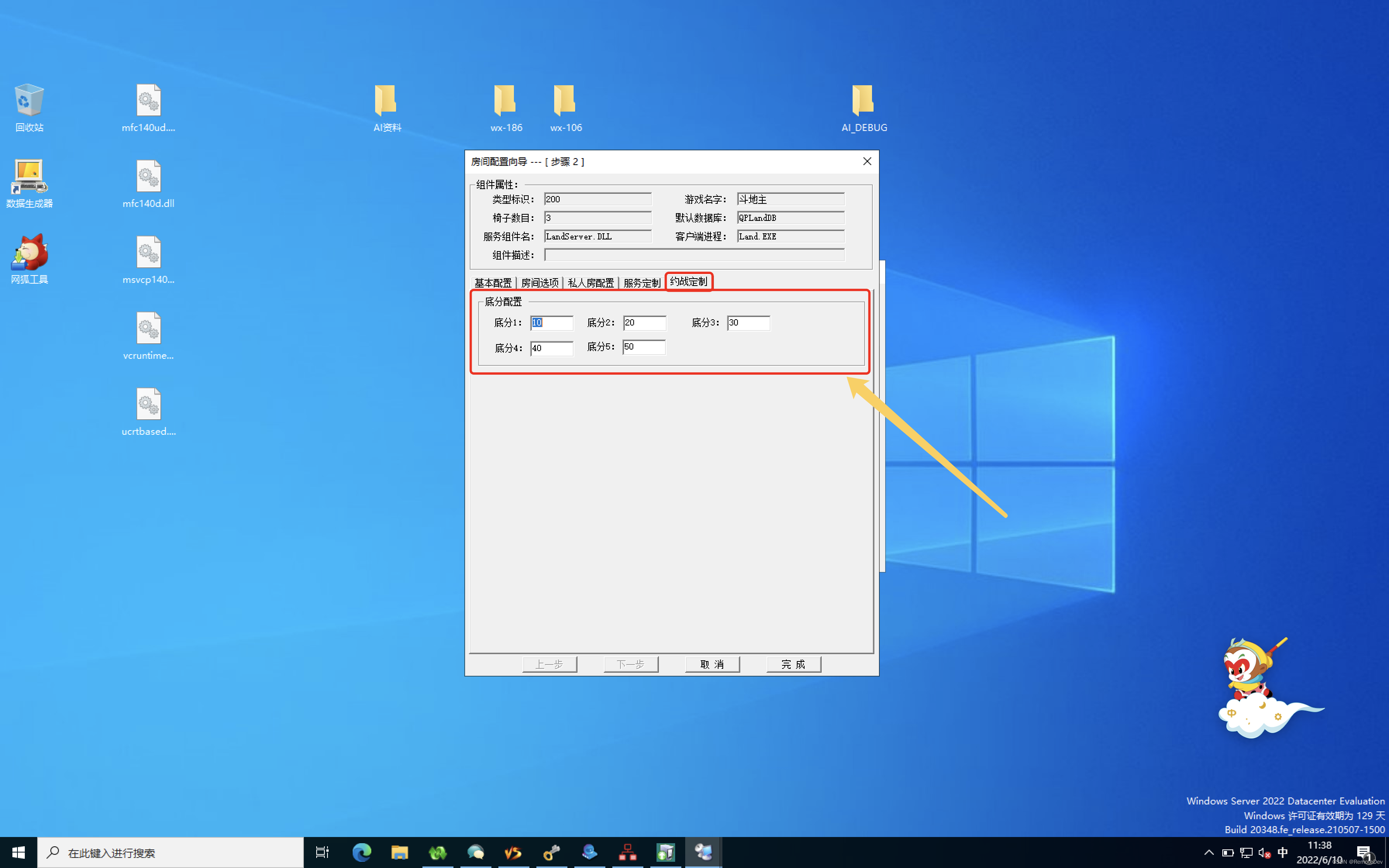Click the 取消 button
This screenshot has width=1389, height=868.
(712, 664)
